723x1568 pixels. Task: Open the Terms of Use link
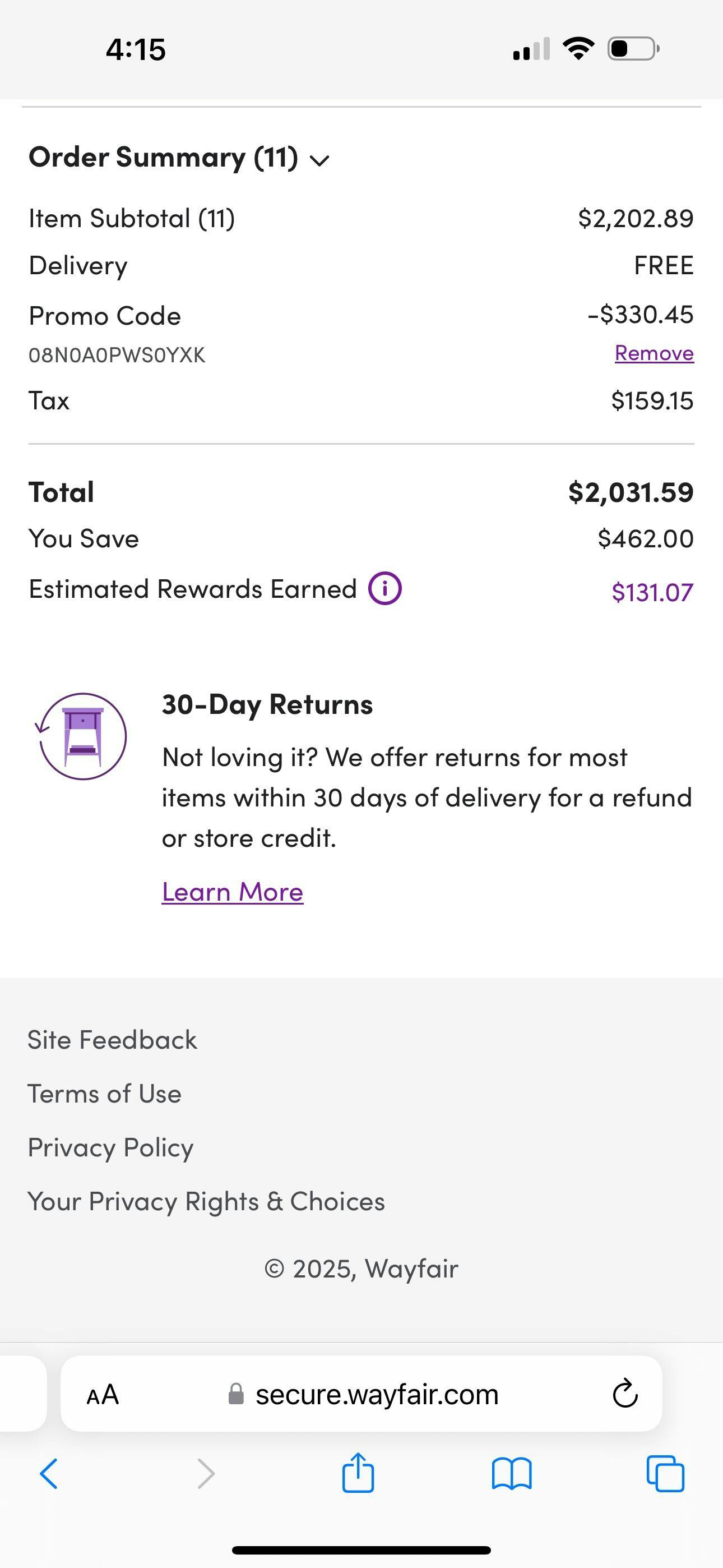(x=105, y=1094)
